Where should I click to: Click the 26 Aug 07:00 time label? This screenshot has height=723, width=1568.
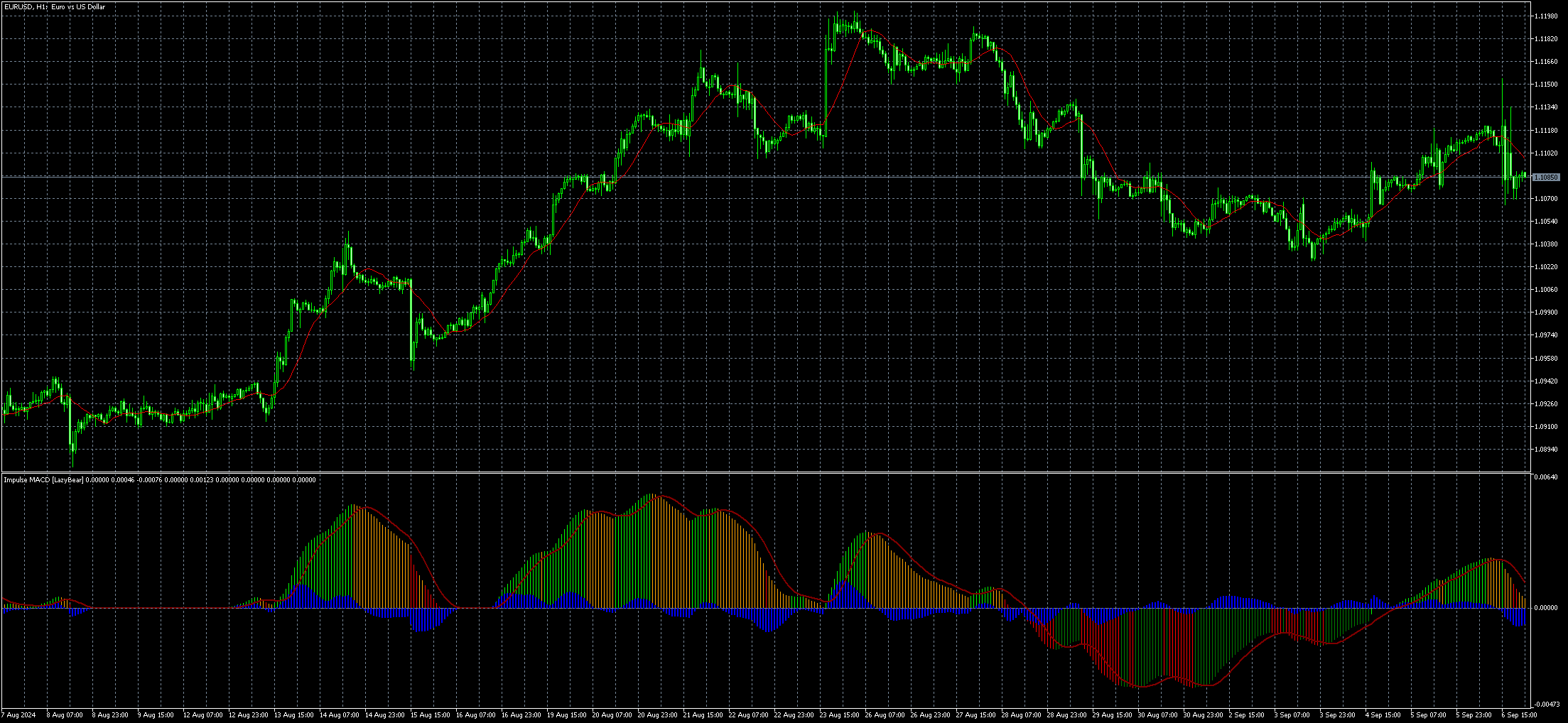pos(885,715)
